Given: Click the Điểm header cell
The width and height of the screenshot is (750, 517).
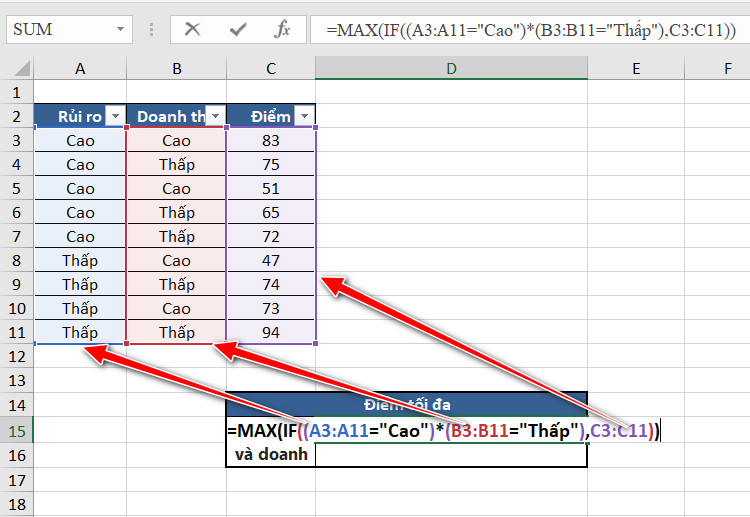Looking at the screenshot, I should point(271,116).
